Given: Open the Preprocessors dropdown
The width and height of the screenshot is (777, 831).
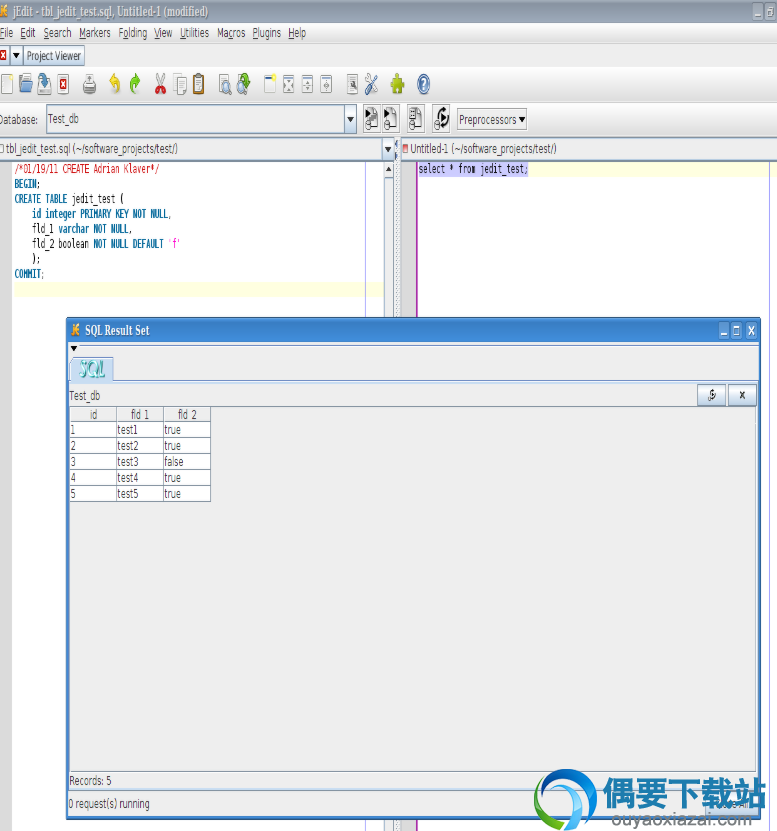Looking at the screenshot, I should tap(491, 119).
